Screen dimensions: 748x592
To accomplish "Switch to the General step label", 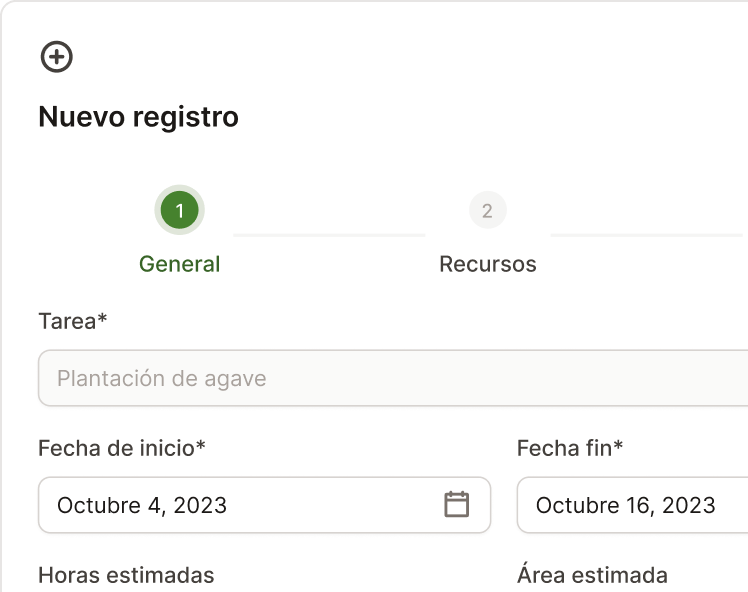I will [180, 264].
